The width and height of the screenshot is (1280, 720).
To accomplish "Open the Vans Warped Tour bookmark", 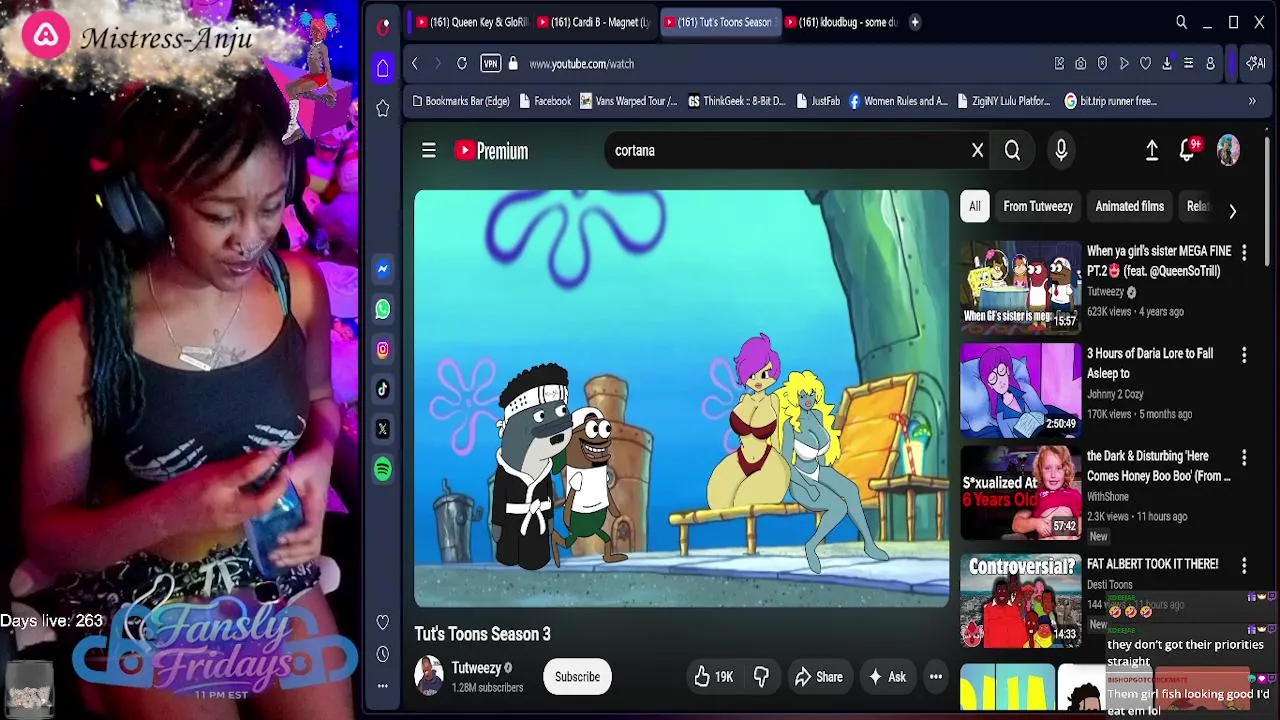I will tap(628, 101).
